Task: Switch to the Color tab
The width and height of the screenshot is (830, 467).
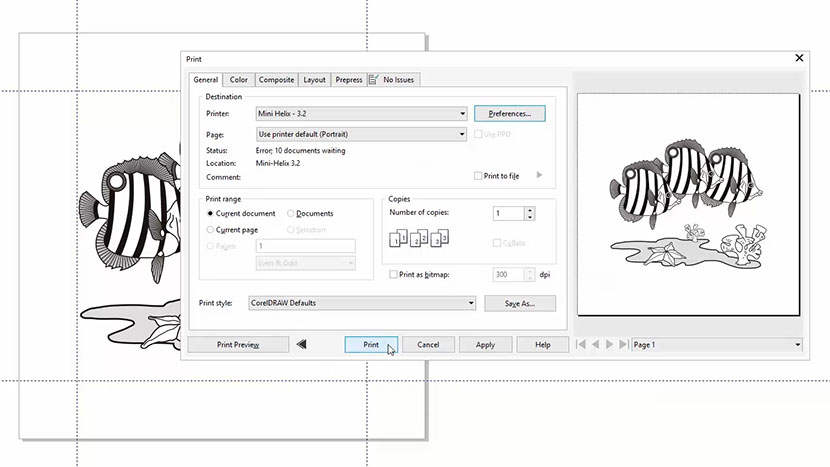Action: (239, 80)
